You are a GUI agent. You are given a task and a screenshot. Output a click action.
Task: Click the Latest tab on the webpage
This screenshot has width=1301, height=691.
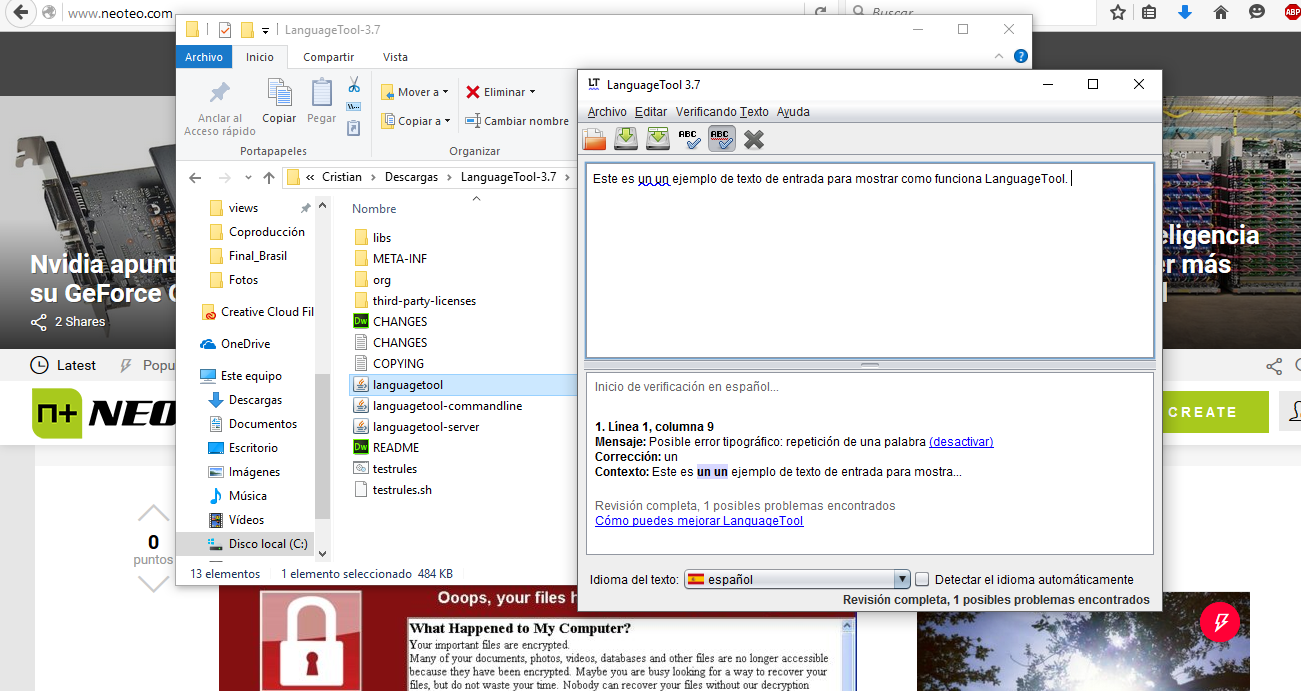tap(64, 365)
